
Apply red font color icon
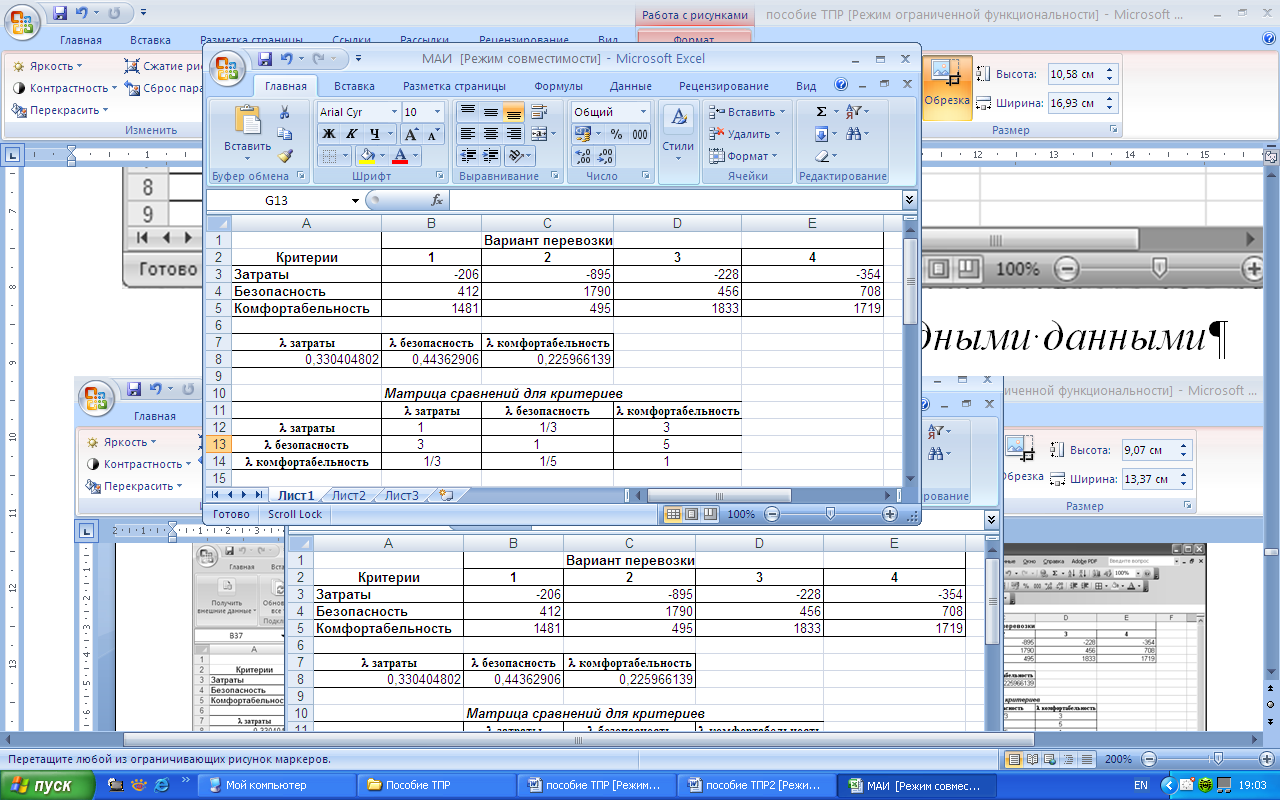tap(400, 156)
